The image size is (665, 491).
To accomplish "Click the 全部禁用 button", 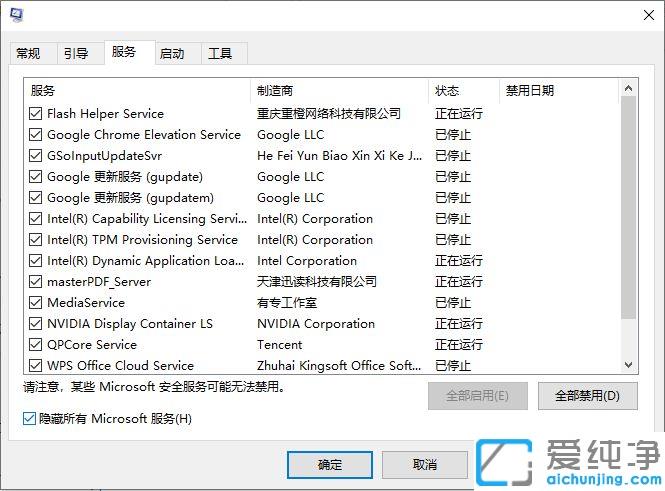I will tap(587, 396).
